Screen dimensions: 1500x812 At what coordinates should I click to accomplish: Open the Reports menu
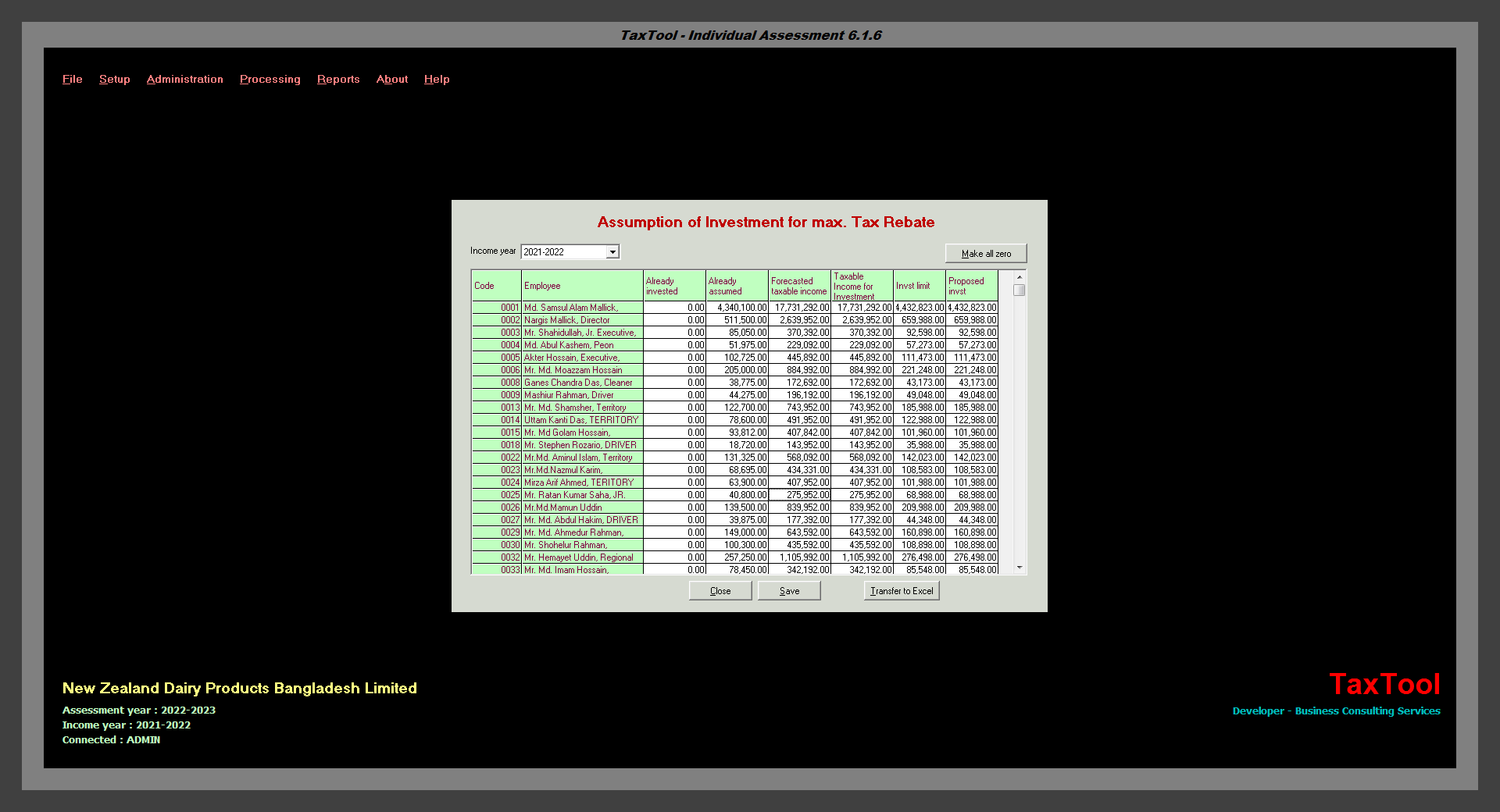click(x=338, y=79)
